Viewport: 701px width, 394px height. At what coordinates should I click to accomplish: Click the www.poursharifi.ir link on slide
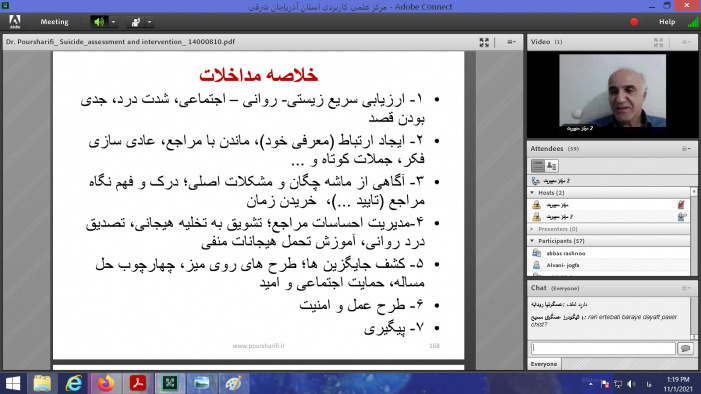tap(258, 346)
